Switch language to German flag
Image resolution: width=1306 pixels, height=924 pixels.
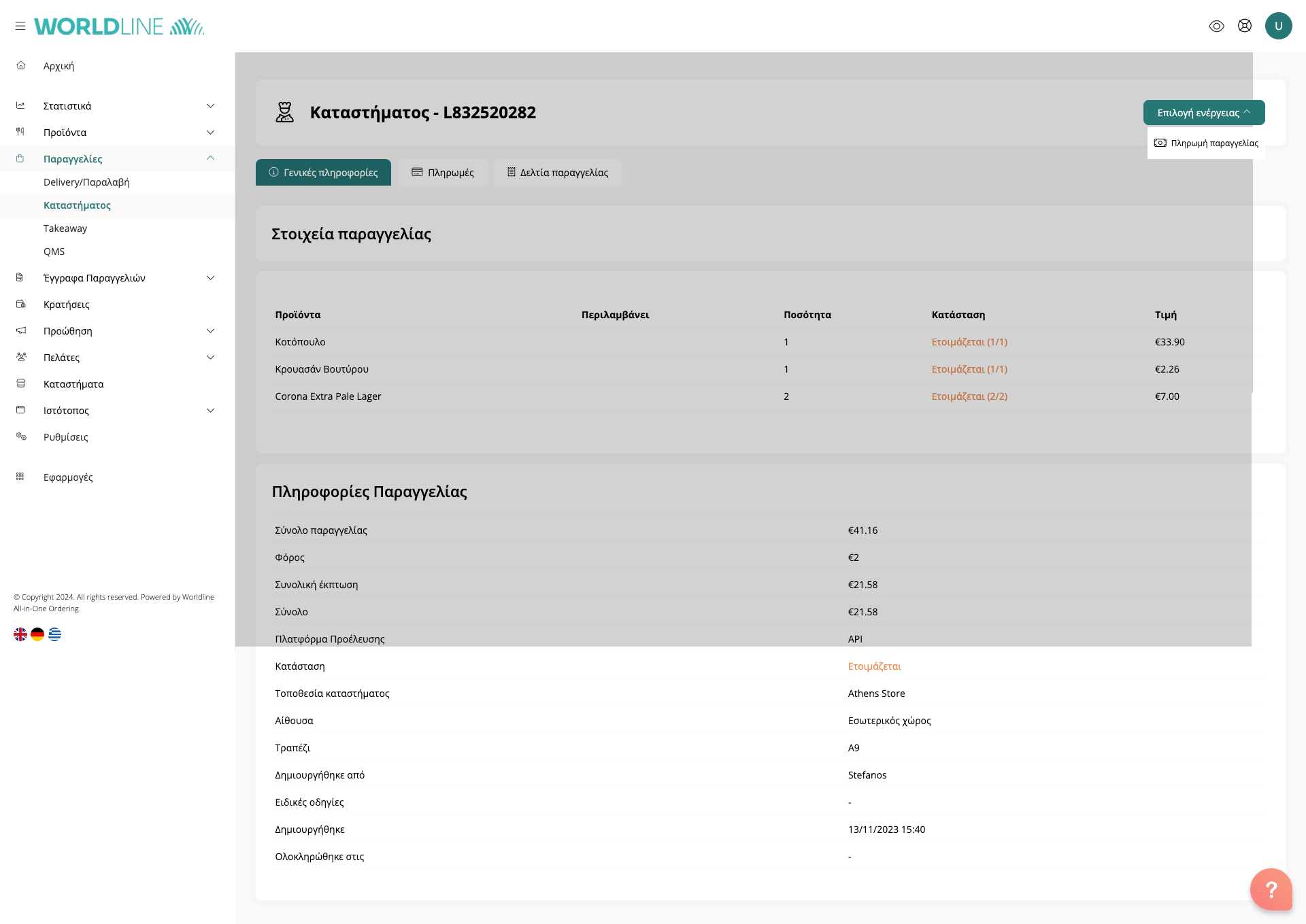pyautogui.click(x=37, y=634)
